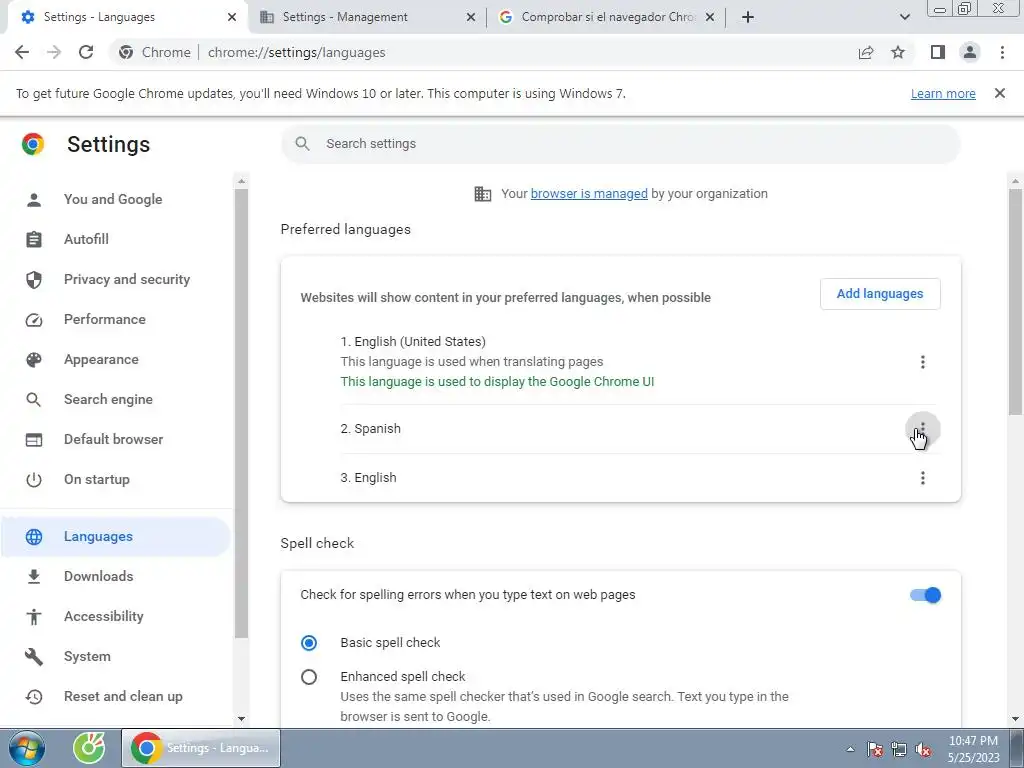Click the main page vertical scrollbar thumb
This screenshot has height=768, width=1024.
(1016, 301)
